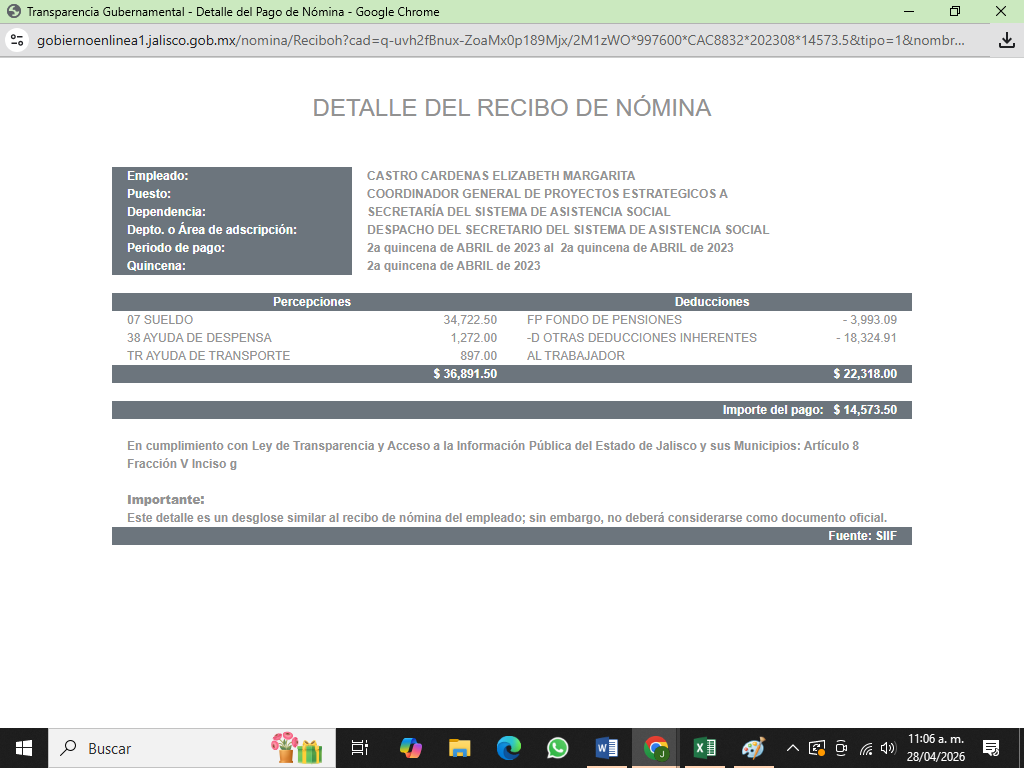Viewport: 1024px width, 768px height.
Task: Click the despensa amount 1,272.00
Action: click(473, 338)
